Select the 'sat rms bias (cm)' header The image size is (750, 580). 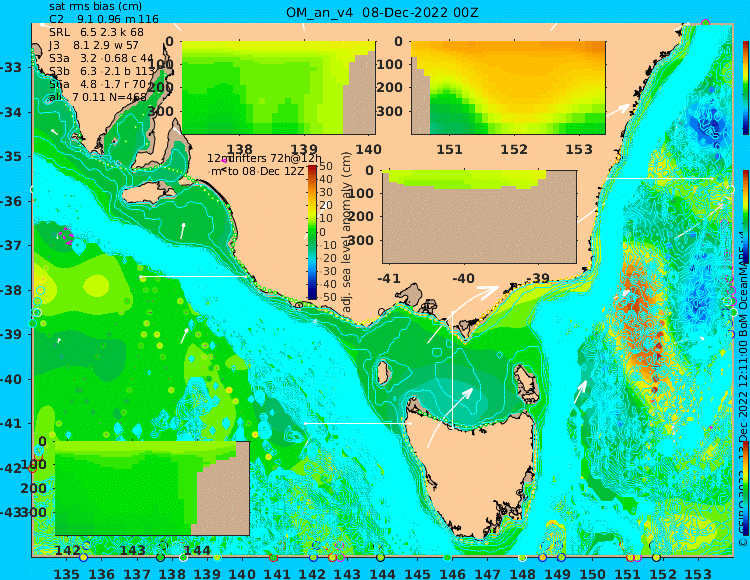click(95, 7)
